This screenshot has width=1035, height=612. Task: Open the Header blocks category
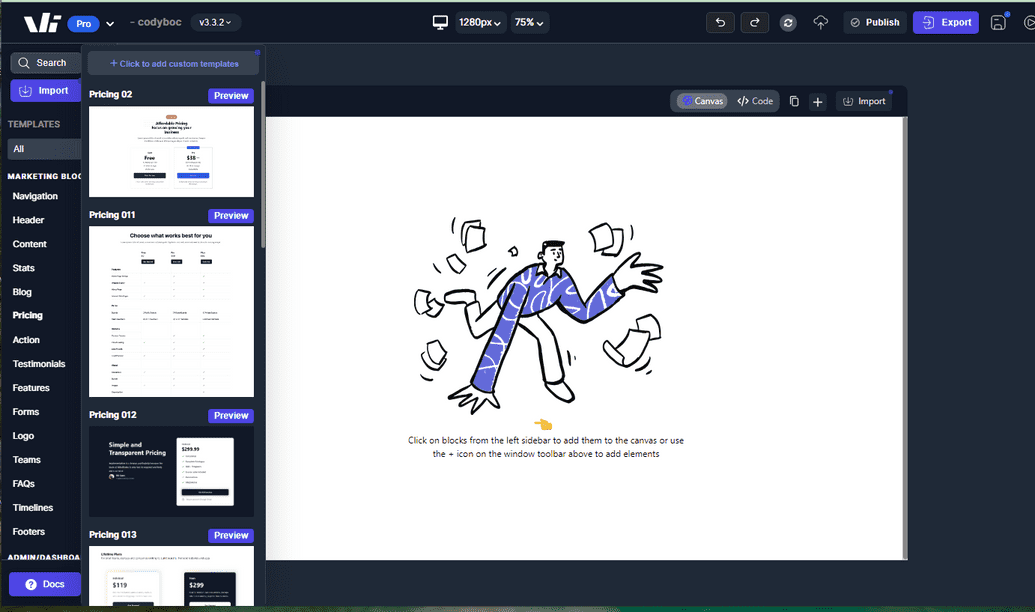point(28,220)
